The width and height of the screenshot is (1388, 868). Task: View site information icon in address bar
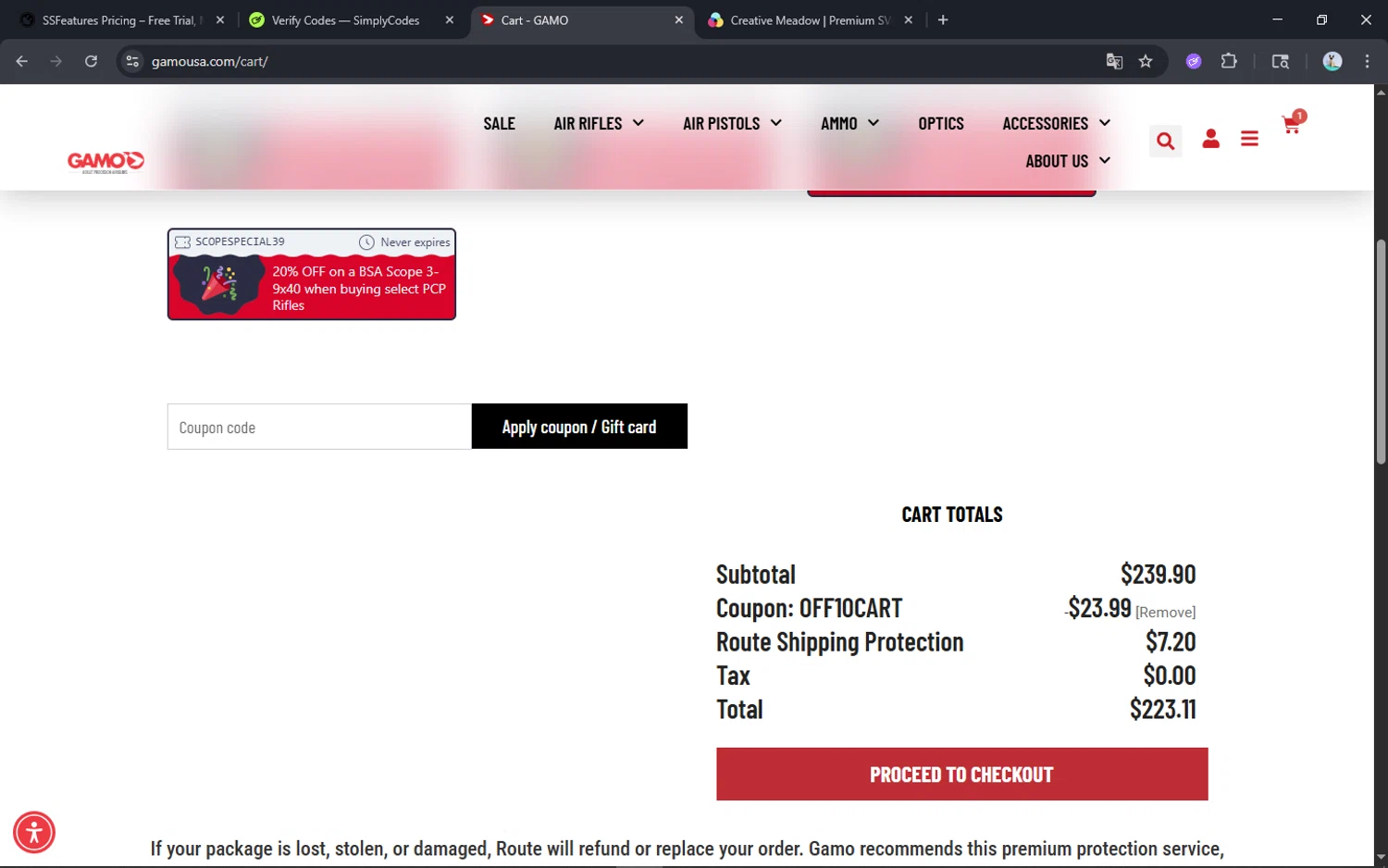pos(132,61)
